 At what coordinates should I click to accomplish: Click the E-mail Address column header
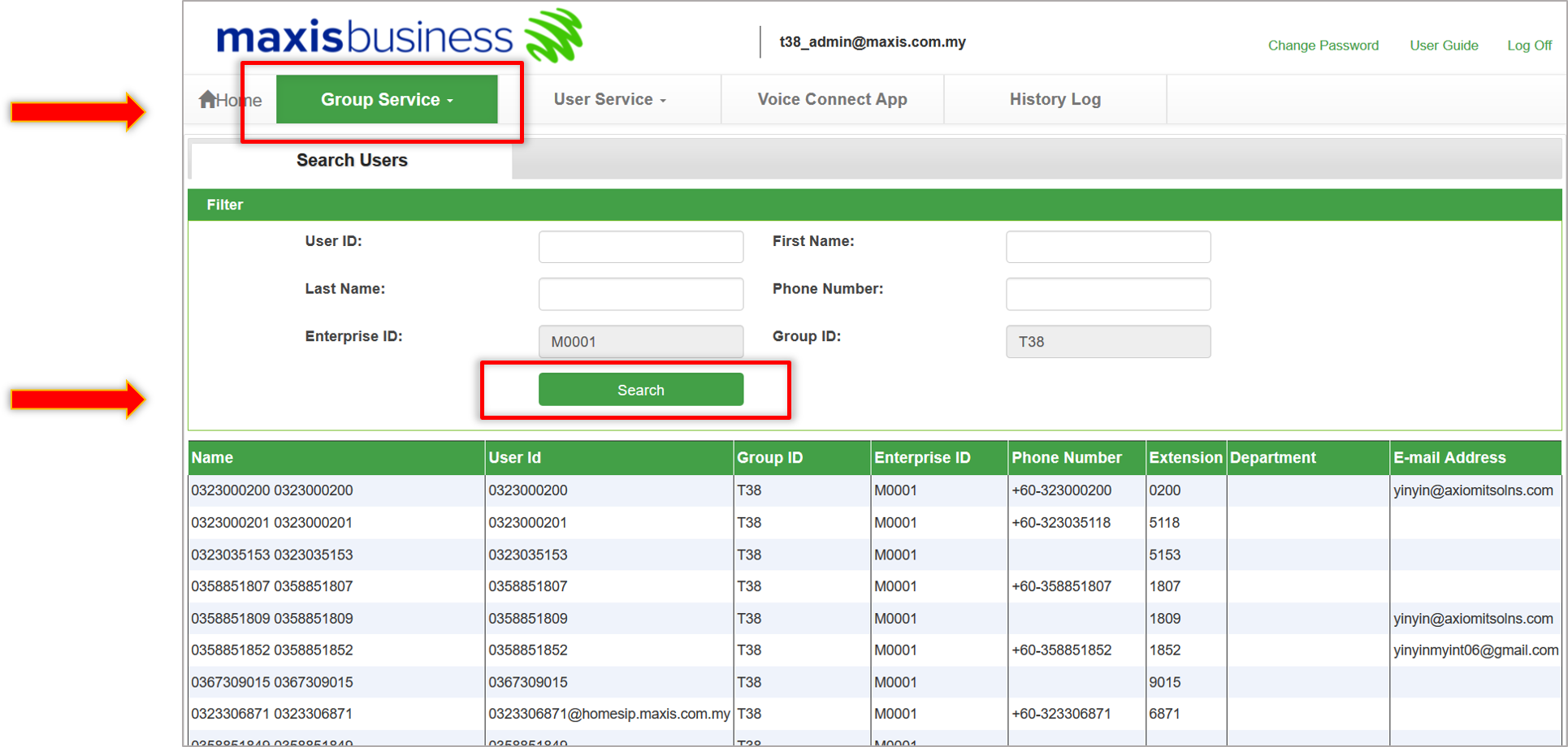click(x=1449, y=458)
